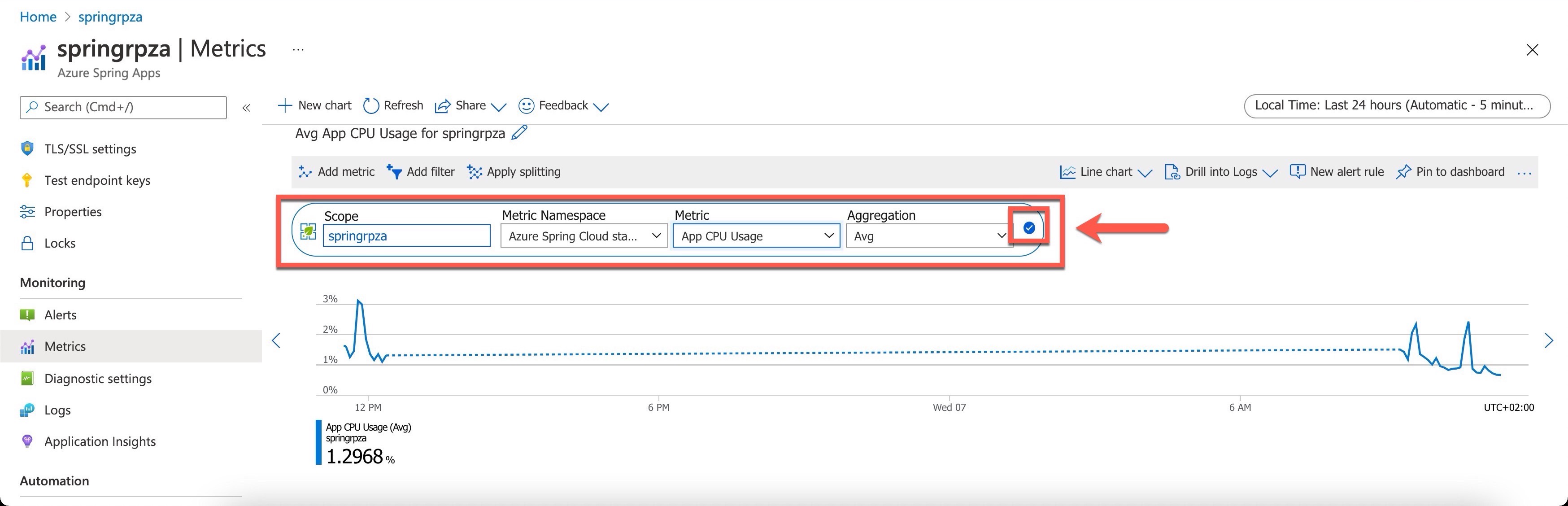Click the 1.2968 % legend value
This screenshot has width=1568, height=506.
360,457
